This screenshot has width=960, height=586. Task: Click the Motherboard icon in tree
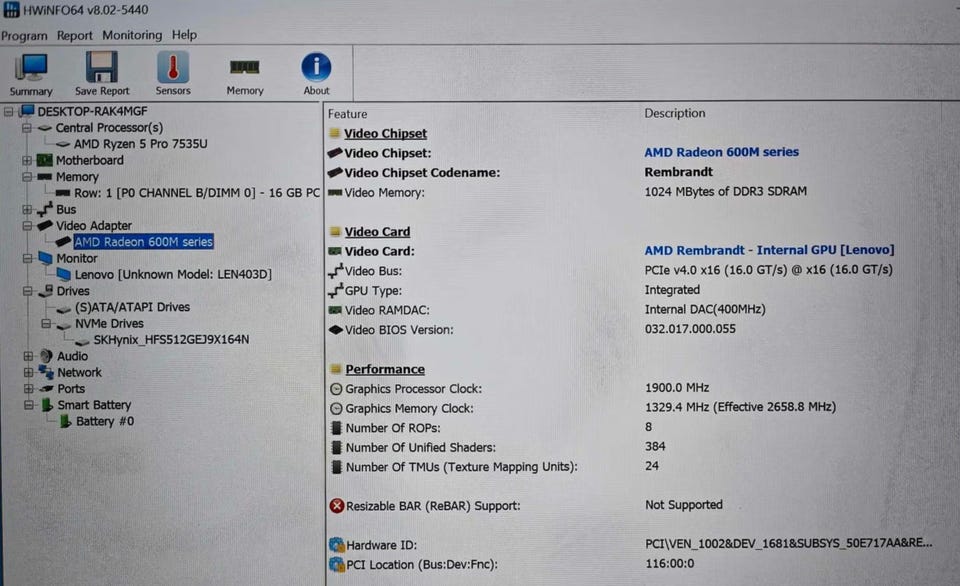[x=45, y=160]
